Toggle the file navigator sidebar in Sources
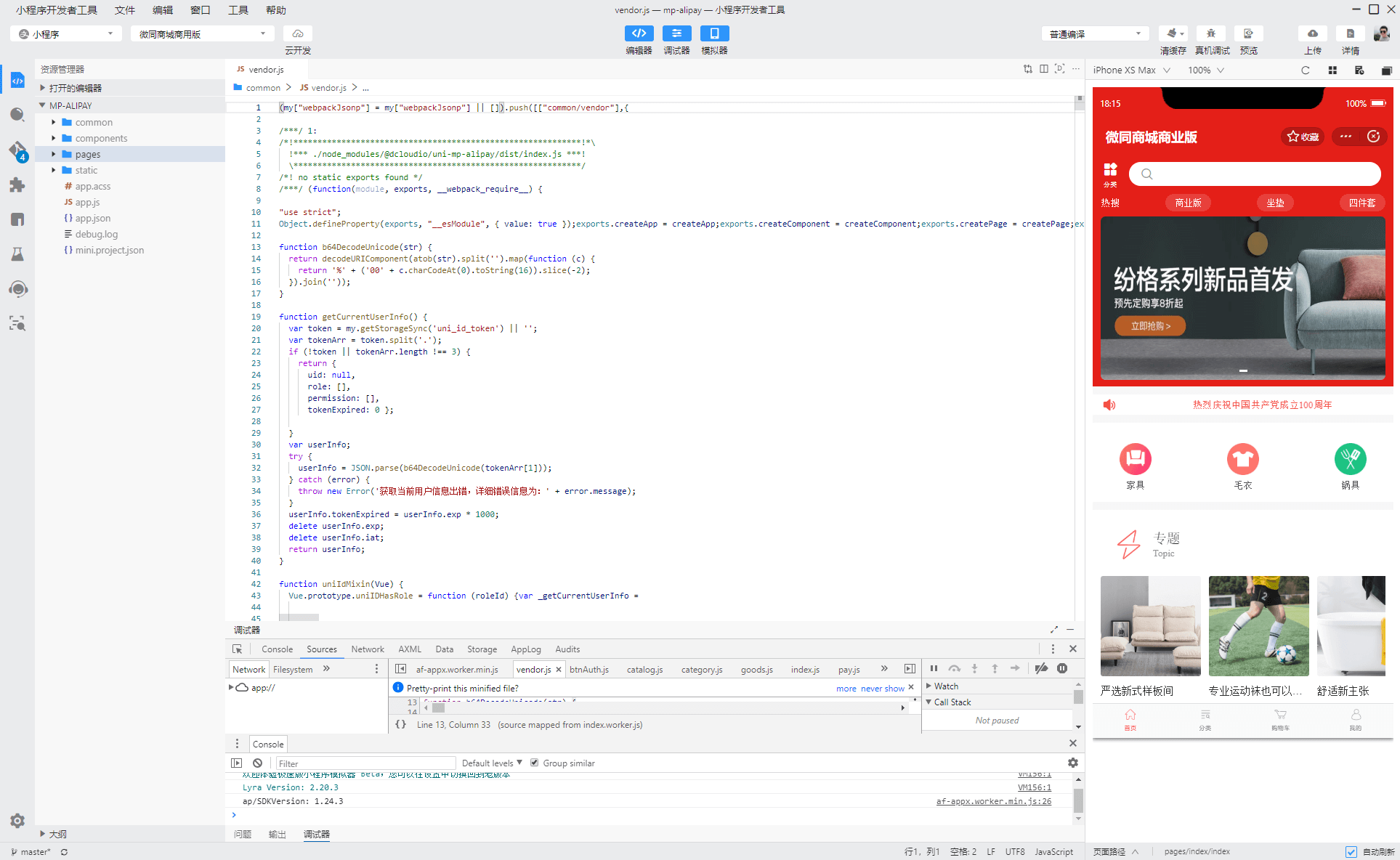This screenshot has height=860, width=1400. click(x=400, y=669)
